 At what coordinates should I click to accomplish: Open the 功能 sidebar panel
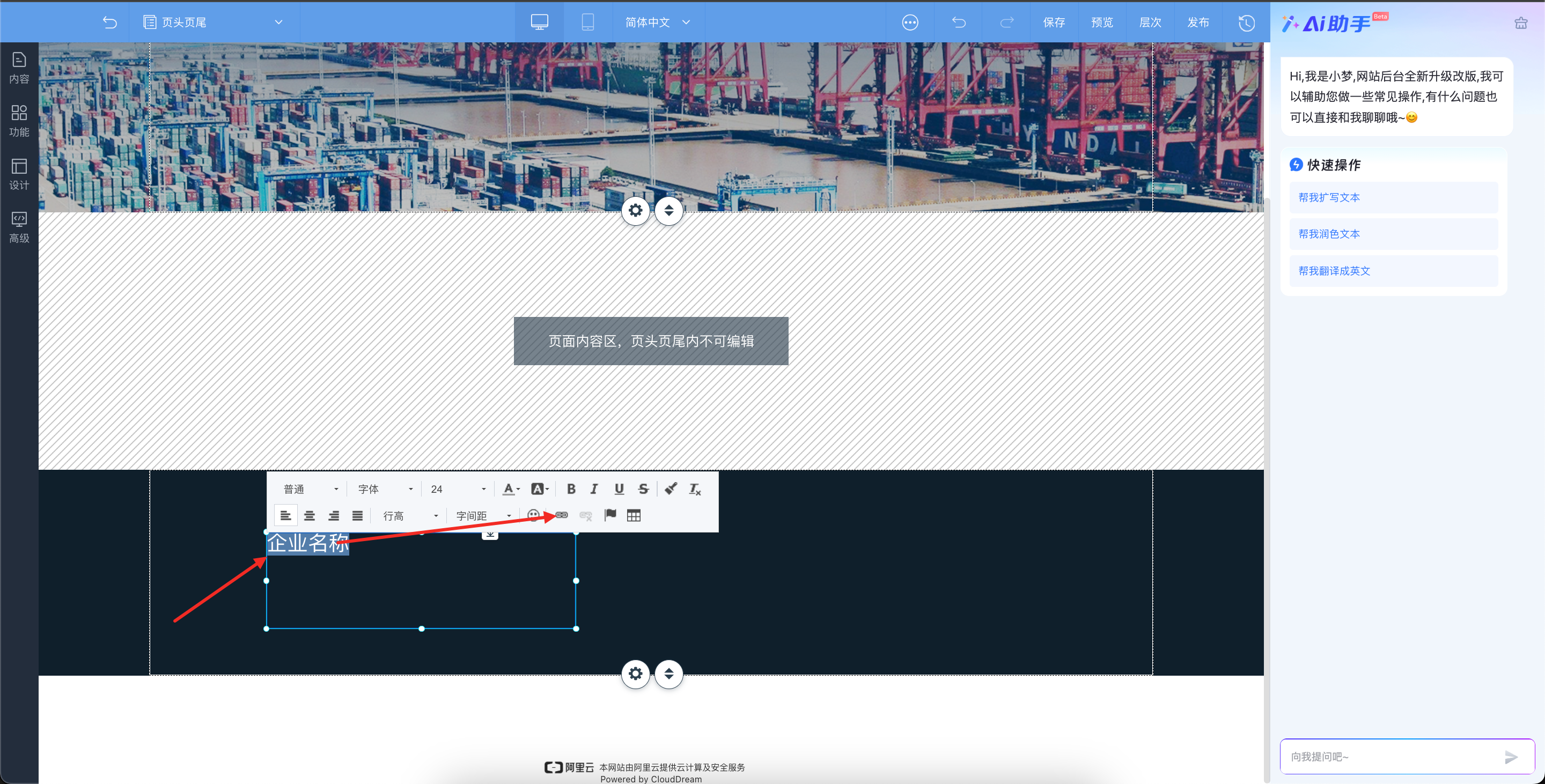pyautogui.click(x=19, y=121)
